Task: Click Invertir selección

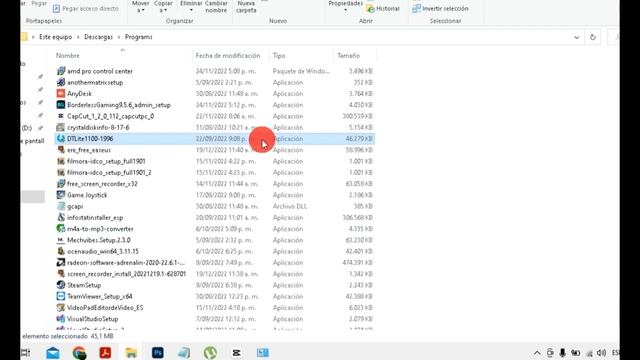Action: click(440, 9)
